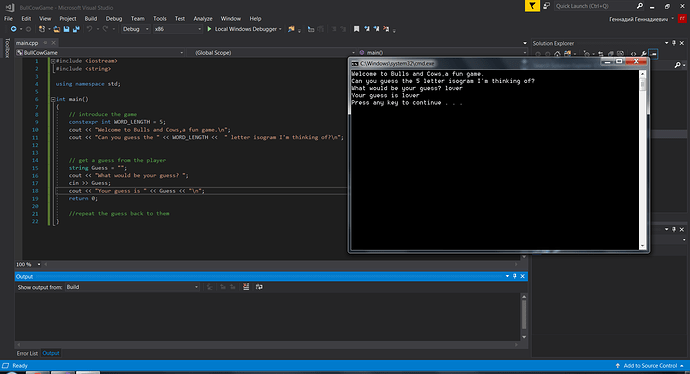Screen dimensions: 690x374
Task: Click the Quick Launch magnifier icon
Action: pyautogui.click(x=639, y=6)
